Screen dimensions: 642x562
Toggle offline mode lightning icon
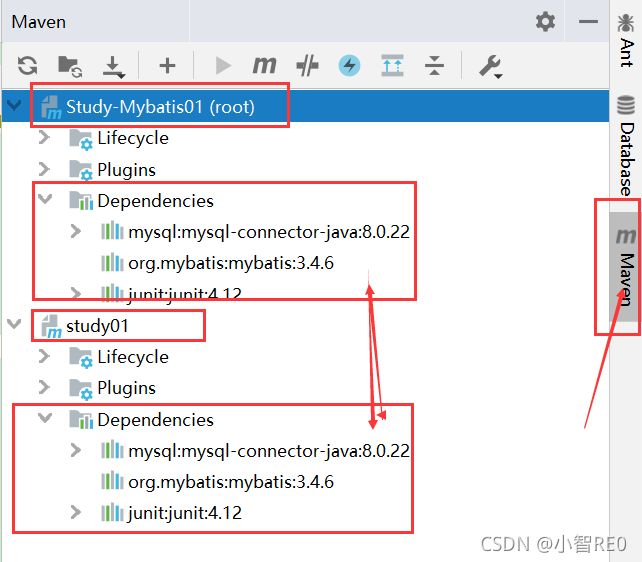[349, 65]
